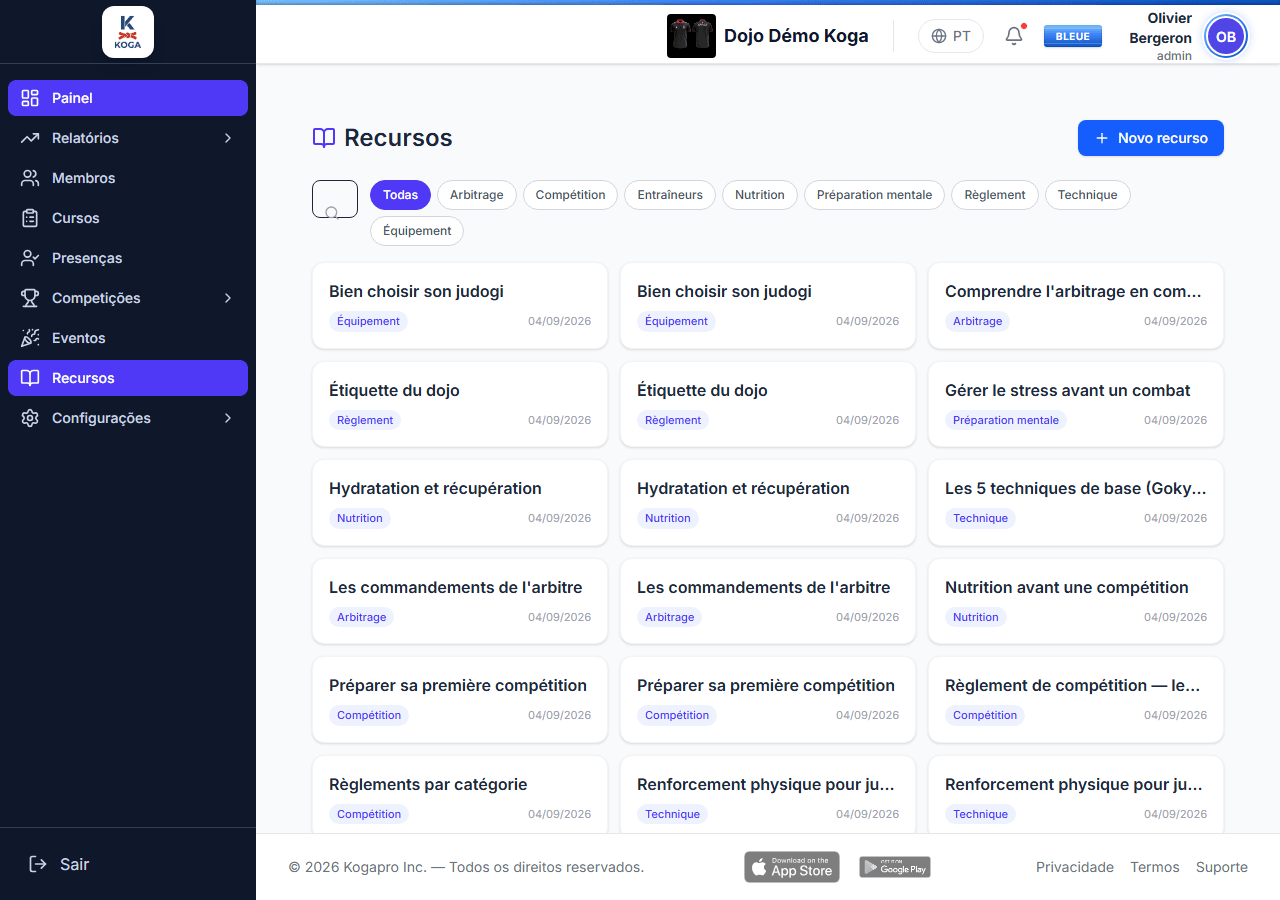Open the App Store download badge
Viewport: 1280px width, 900px height.
click(x=792, y=867)
